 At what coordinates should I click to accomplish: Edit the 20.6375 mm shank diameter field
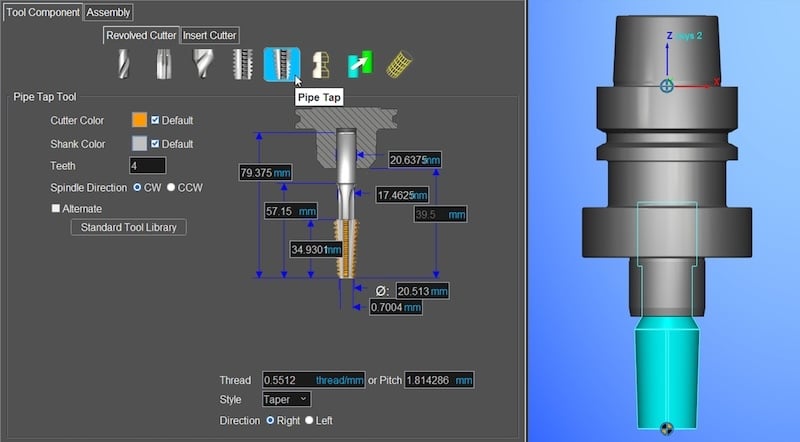[x=415, y=160]
